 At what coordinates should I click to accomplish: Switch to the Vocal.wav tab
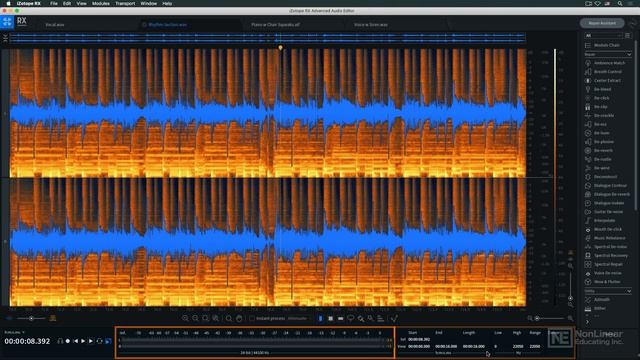(55, 25)
